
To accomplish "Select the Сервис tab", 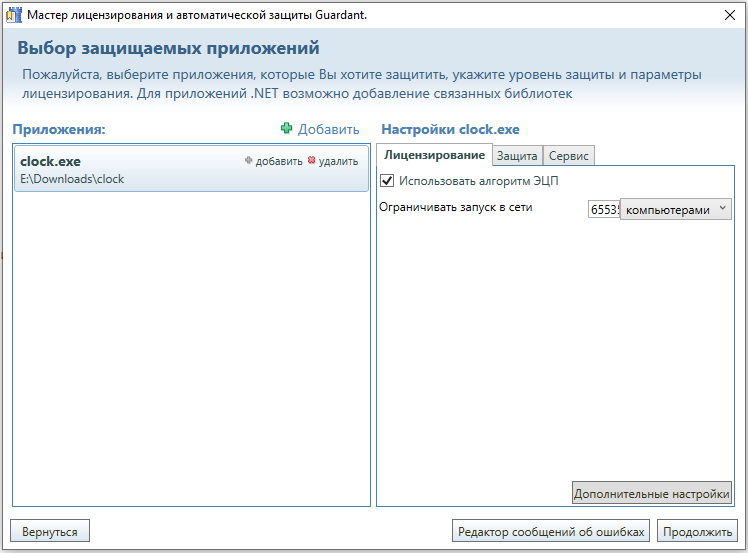I will 569,155.
